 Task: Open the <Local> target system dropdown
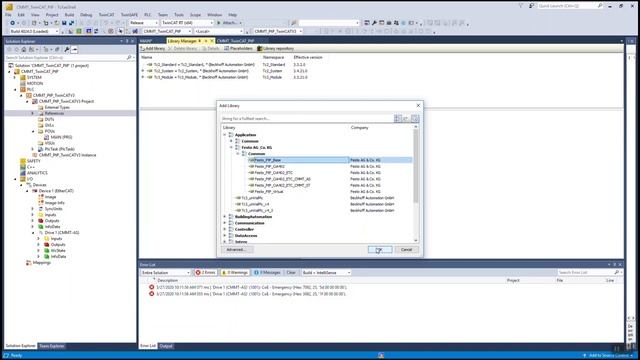(x=219, y=31)
